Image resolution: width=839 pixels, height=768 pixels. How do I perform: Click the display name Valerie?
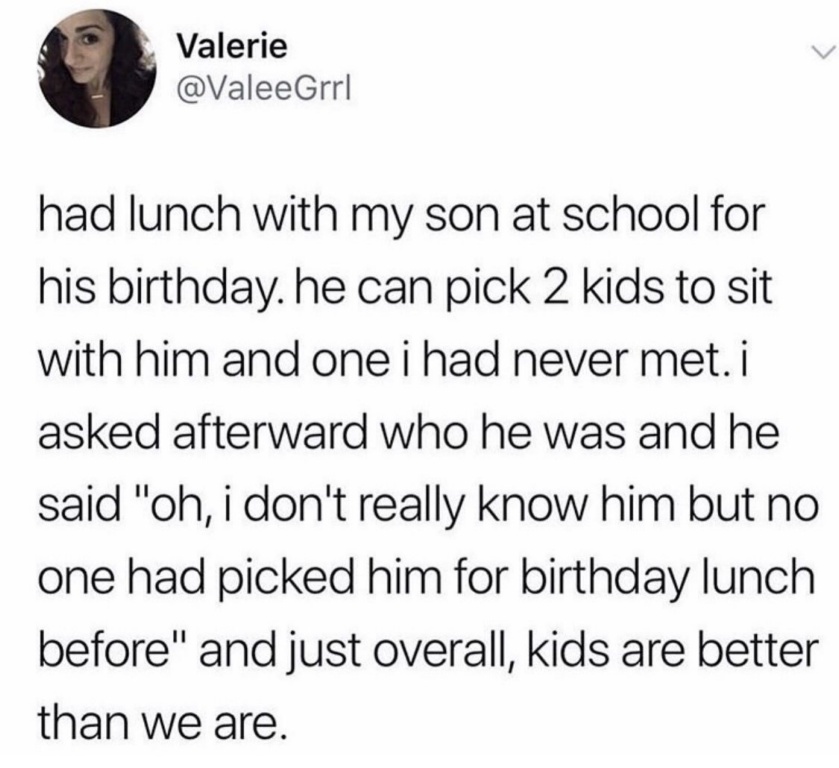pyautogui.click(x=232, y=47)
